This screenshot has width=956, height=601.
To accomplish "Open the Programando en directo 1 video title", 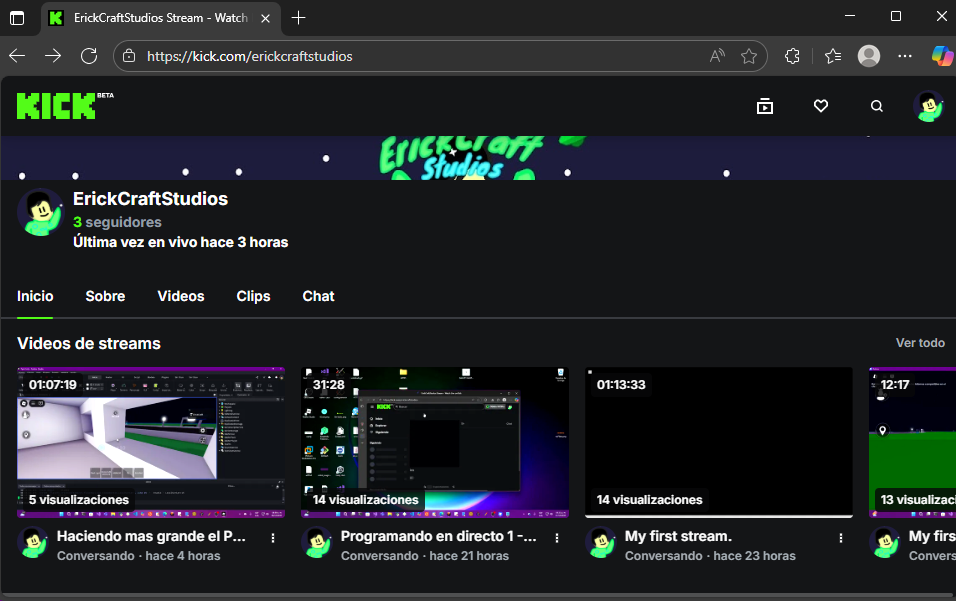I will point(438,536).
